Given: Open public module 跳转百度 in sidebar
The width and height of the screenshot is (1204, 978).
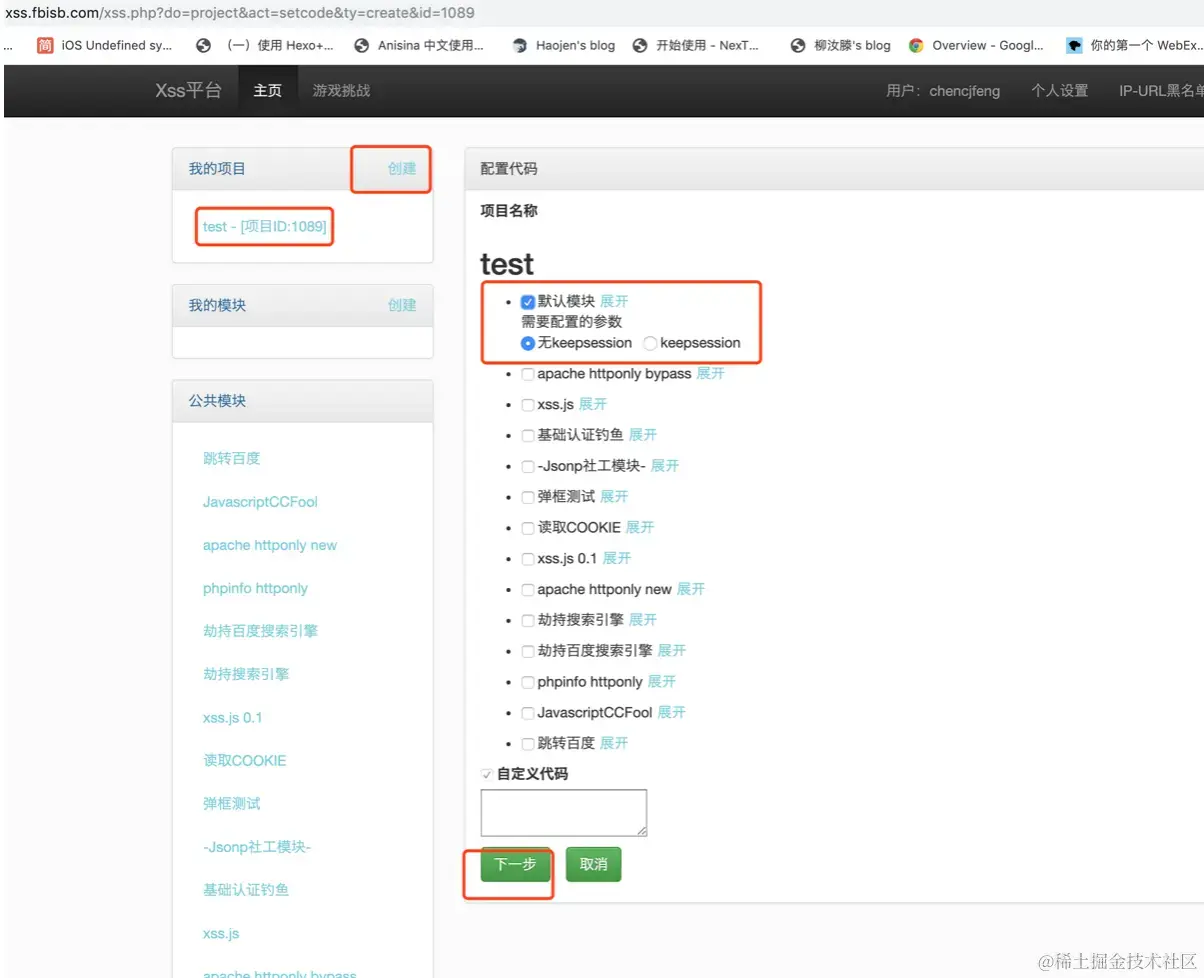Looking at the screenshot, I should tap(232, 459).
